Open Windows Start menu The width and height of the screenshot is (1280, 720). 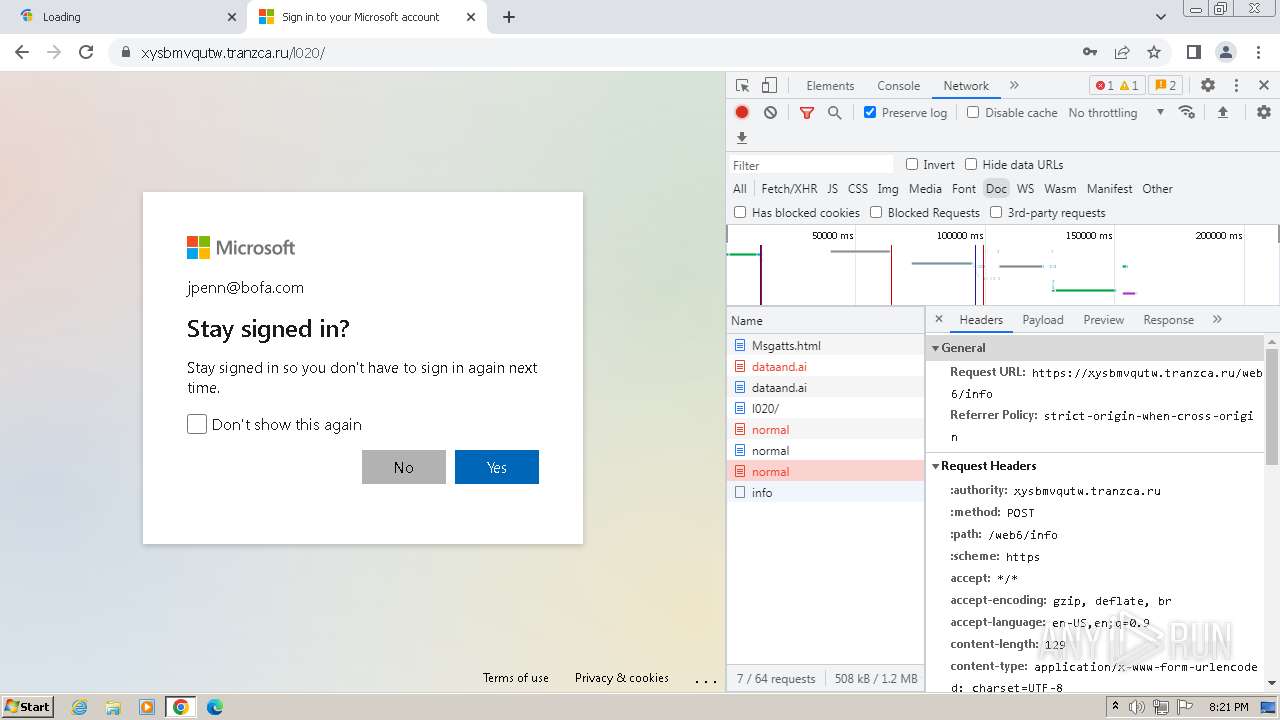click(x=27, y=707)
